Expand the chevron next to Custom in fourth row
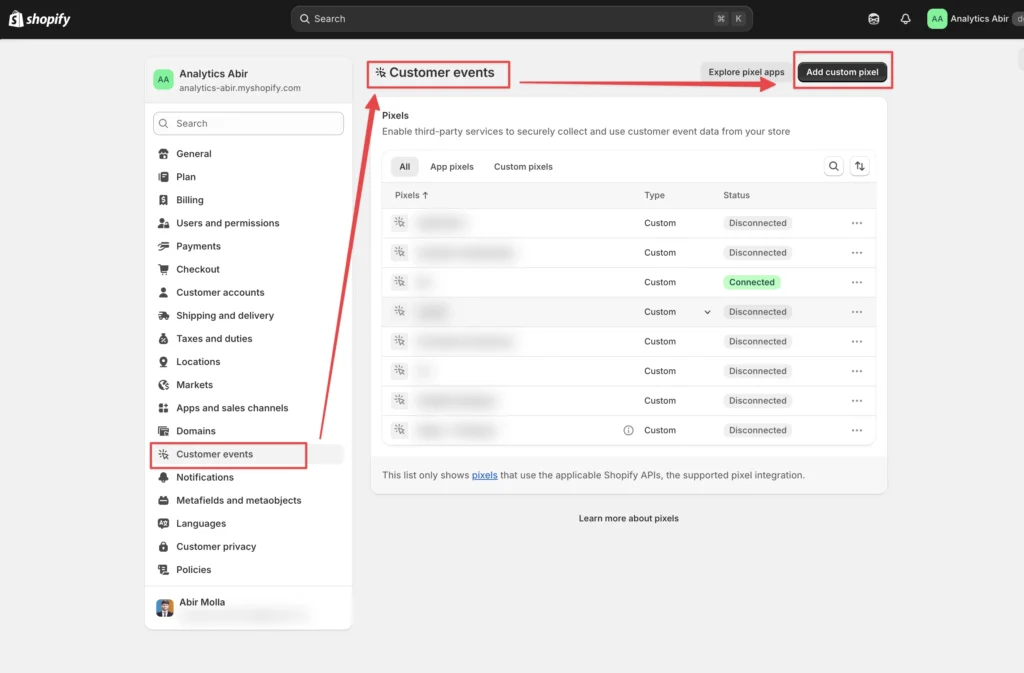The width and height of the screenshot is (1024, 673). [x=707, y=312]
